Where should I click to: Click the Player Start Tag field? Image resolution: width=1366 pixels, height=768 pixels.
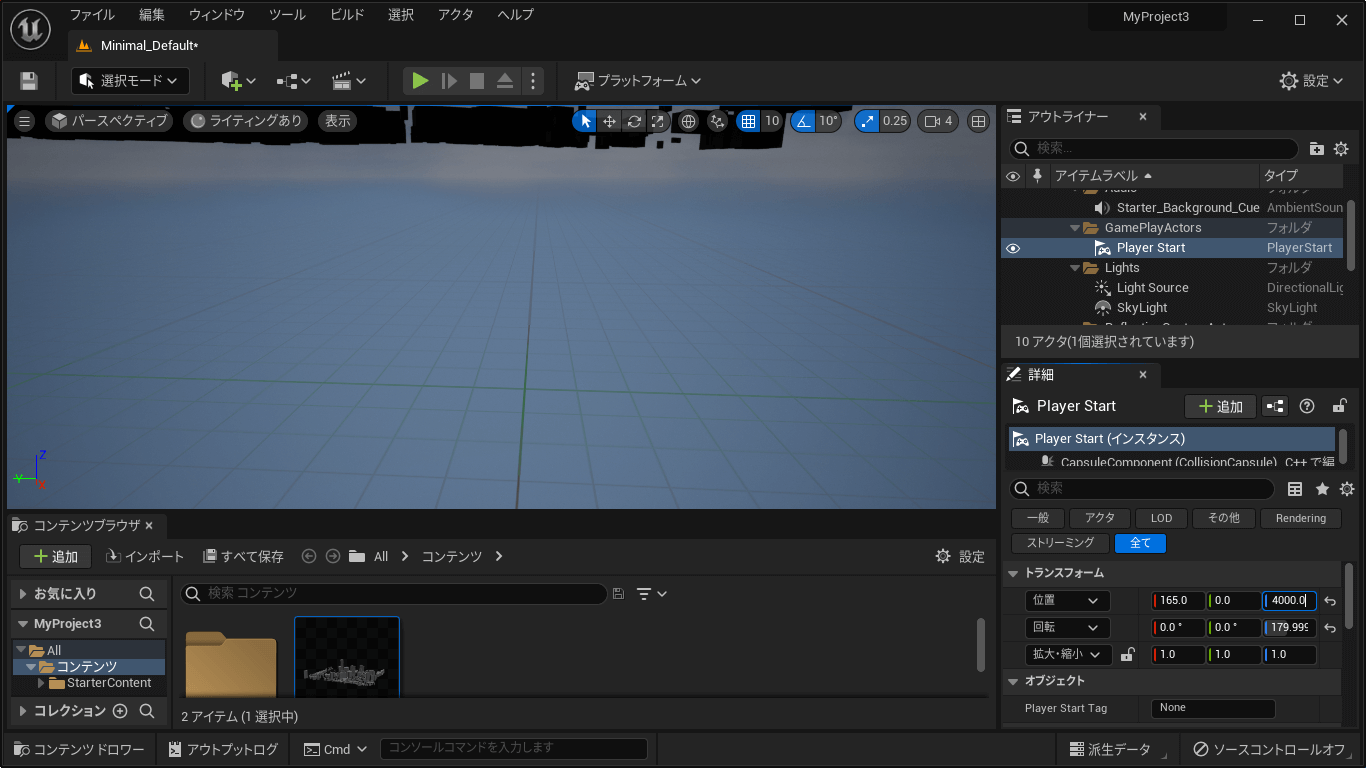[x=1212, y=708]
